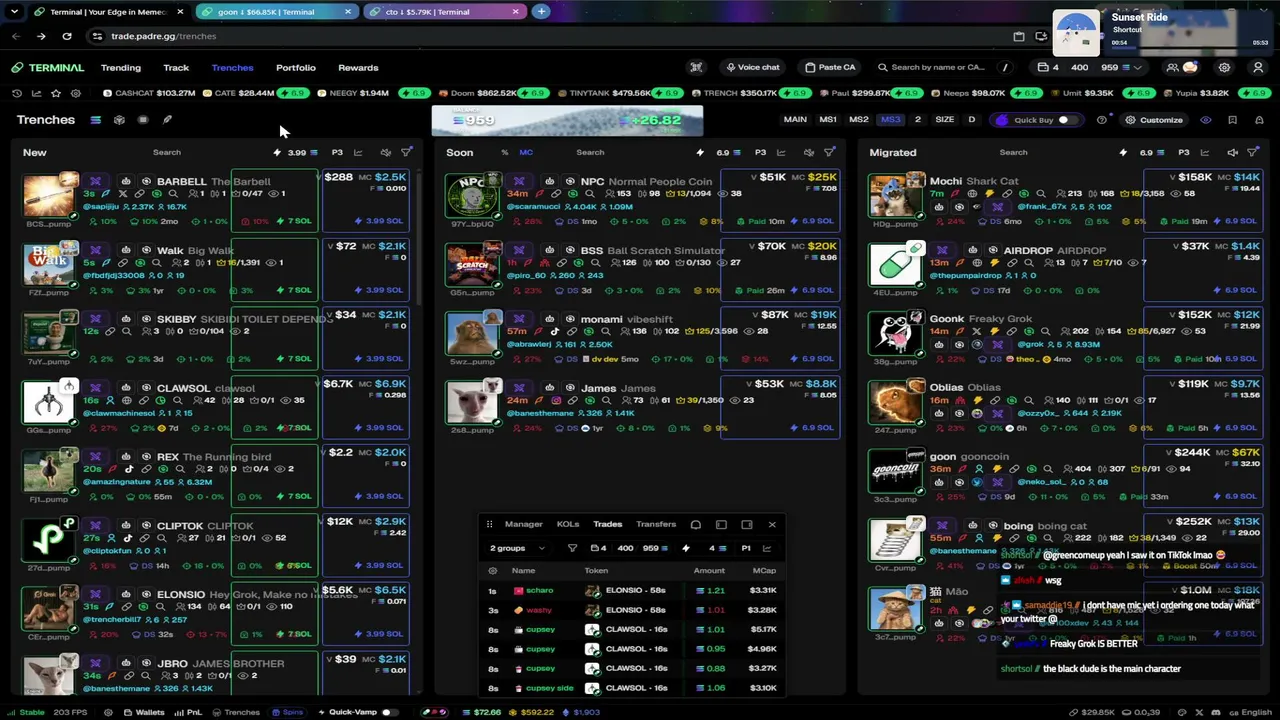Open the chart icon in the ticker bar

pos(36,93)
